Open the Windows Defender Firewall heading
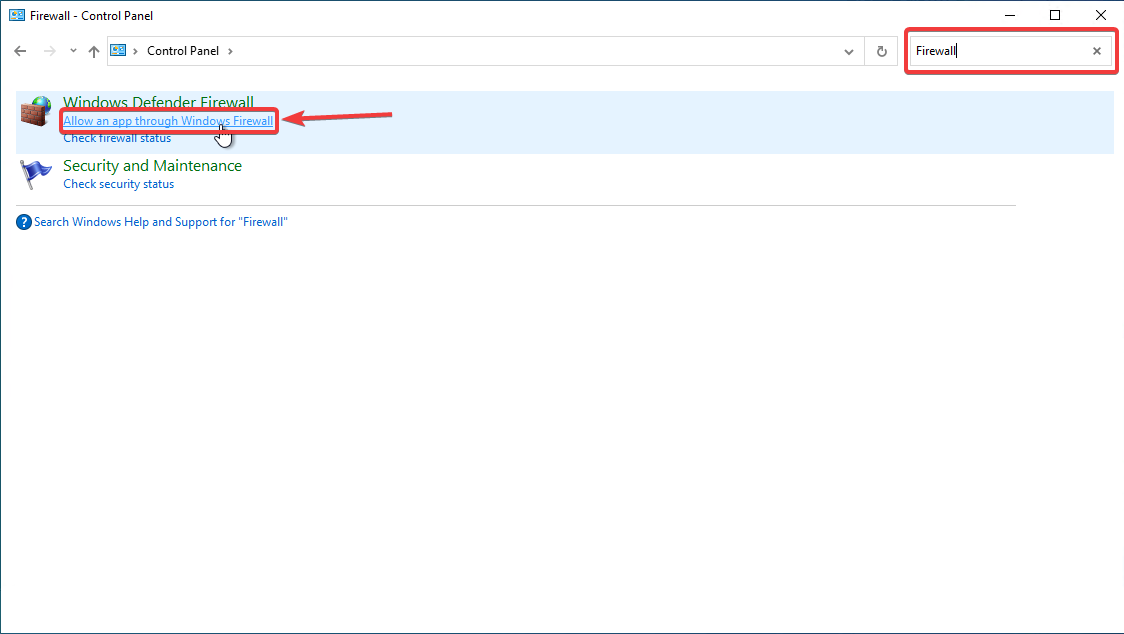1124x634 pixels. (x=158, y=102)
